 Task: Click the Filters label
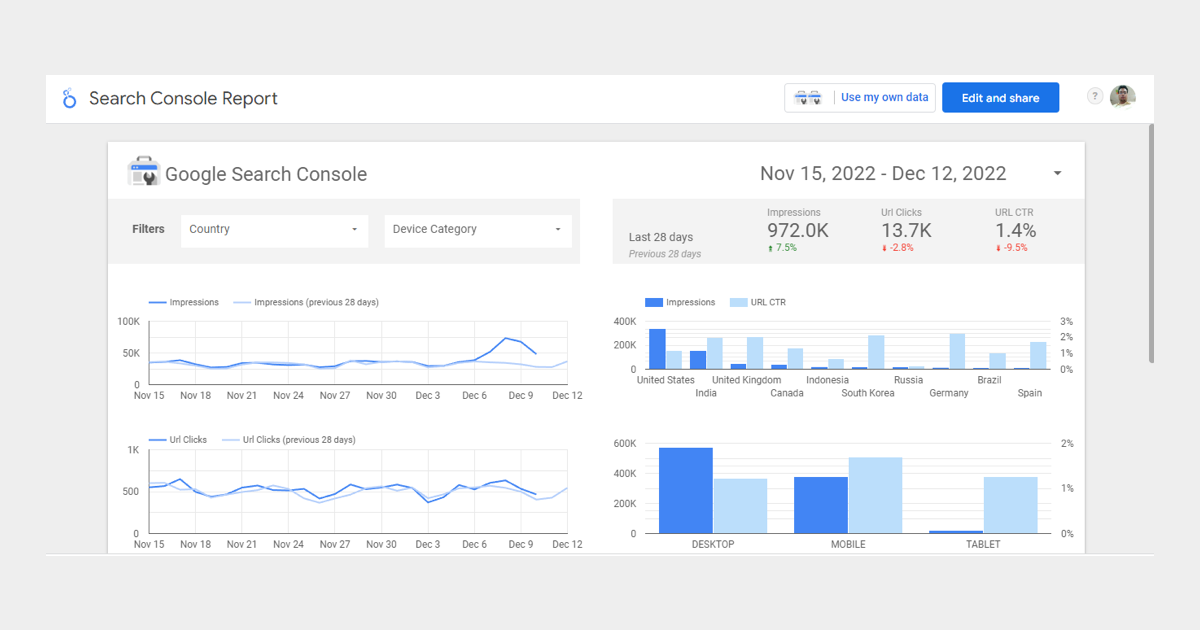point(148,229)
